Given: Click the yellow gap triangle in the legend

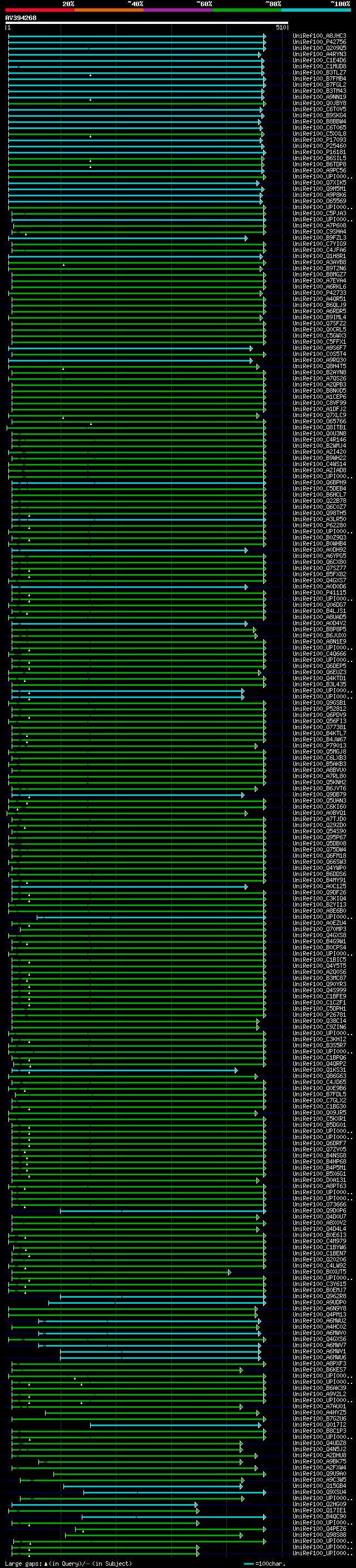Looking at the screenshot, I should (x=46, y=1563).
